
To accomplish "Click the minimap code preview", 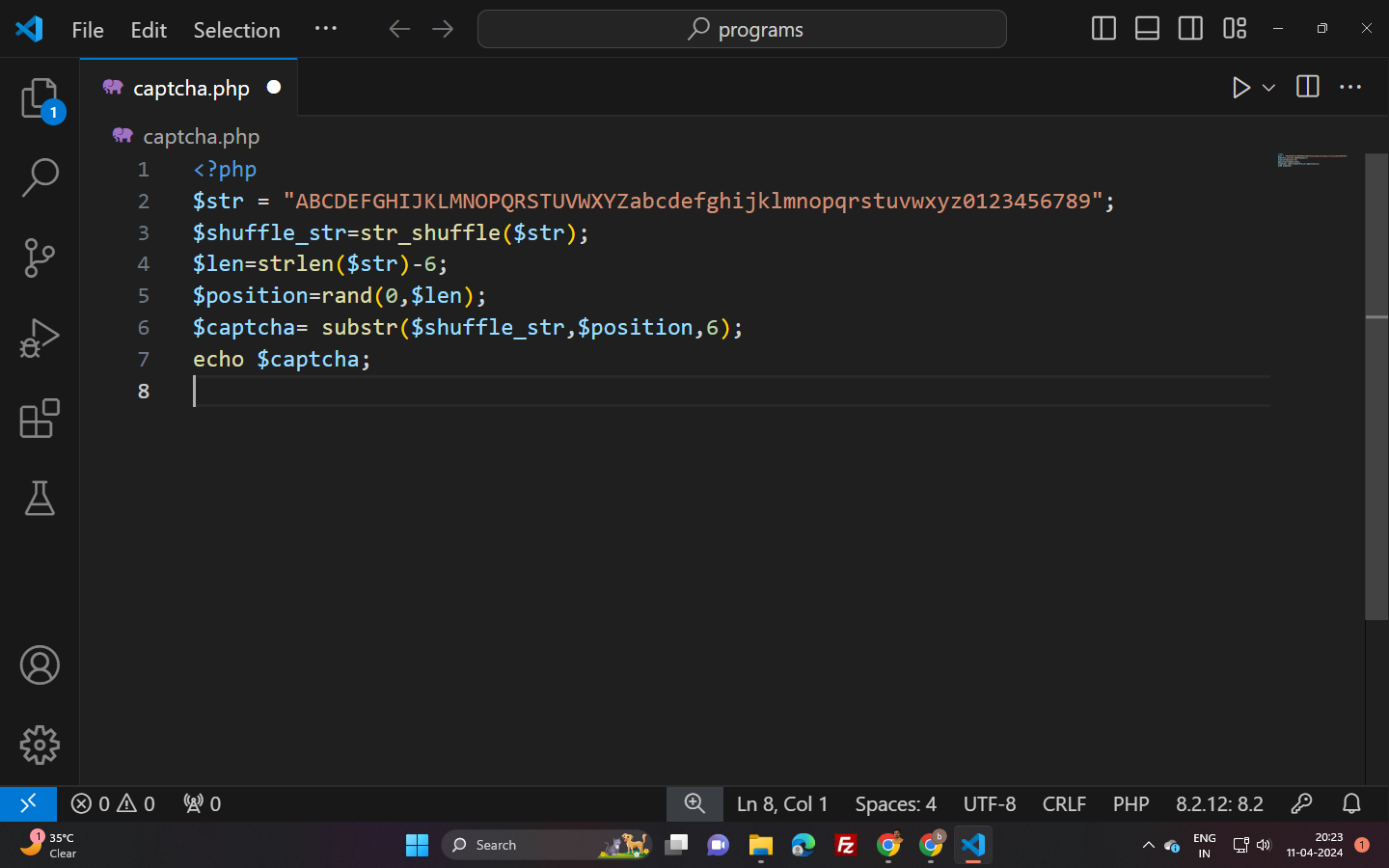I will pyautogui.click(x=1313, y=160).
